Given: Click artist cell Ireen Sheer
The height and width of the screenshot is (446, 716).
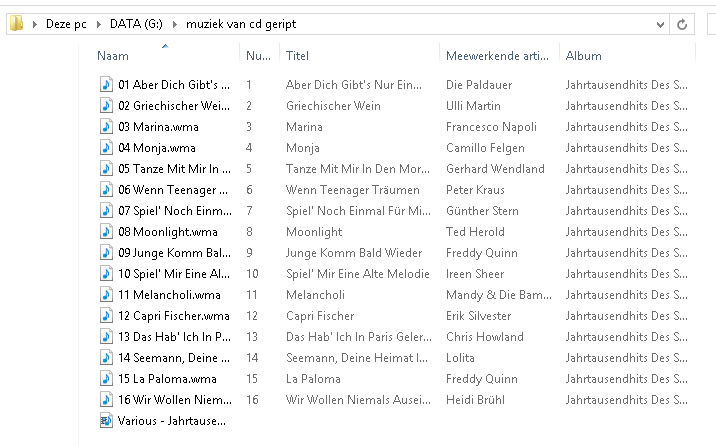Looking at the screenshot, I should (475, 273).
